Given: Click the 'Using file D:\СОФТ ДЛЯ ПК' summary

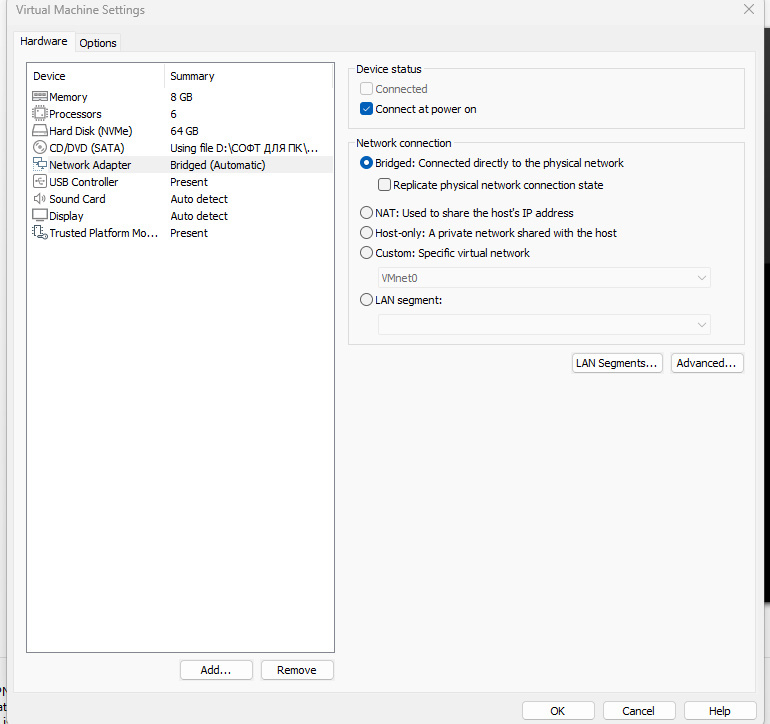Looking at the screenshot, I should [x=244, y=148].
